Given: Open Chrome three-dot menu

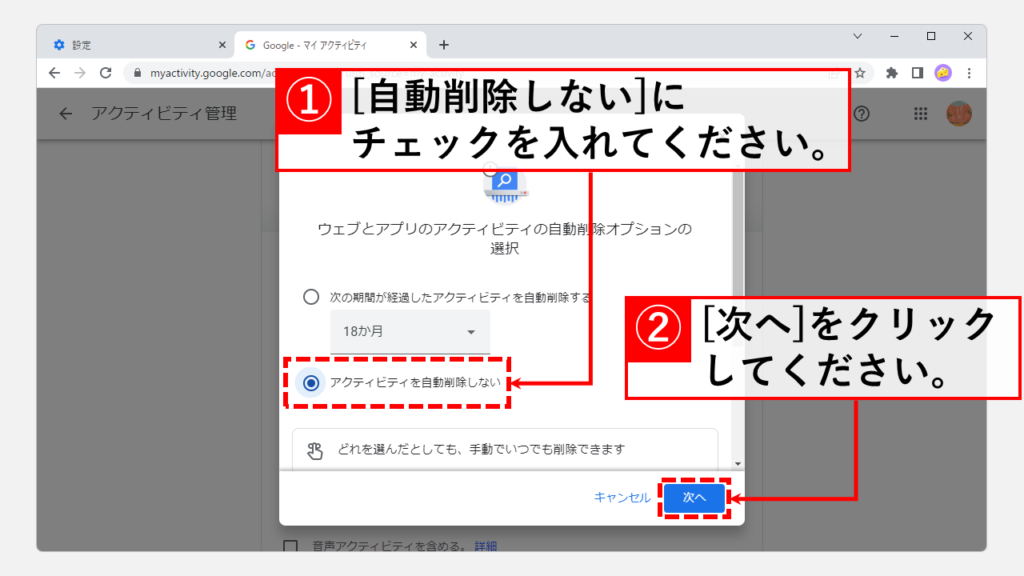Looking at the screenshot, I should [x=969, y=73].
